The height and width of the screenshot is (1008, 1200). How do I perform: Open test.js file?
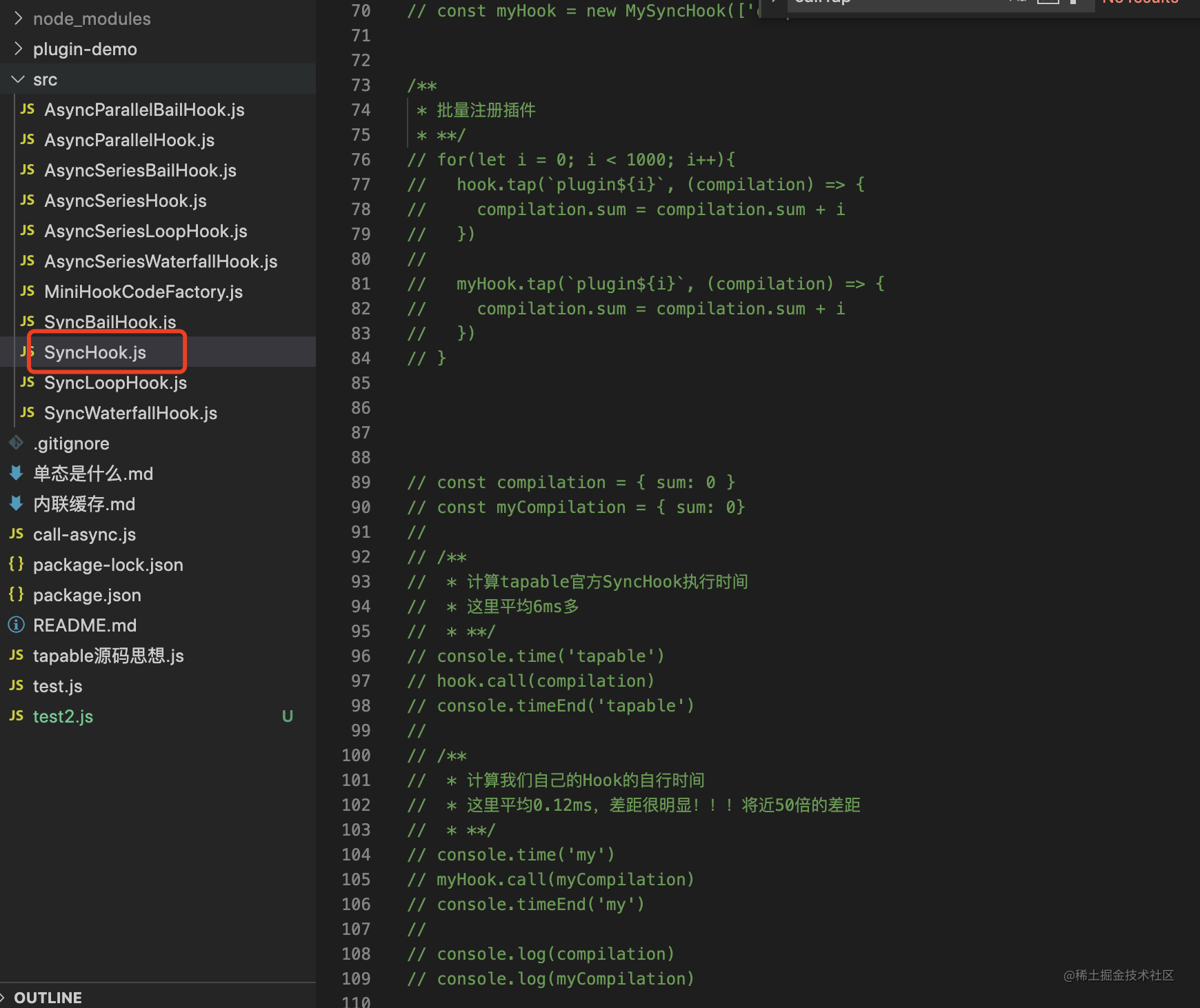[57, 686]
